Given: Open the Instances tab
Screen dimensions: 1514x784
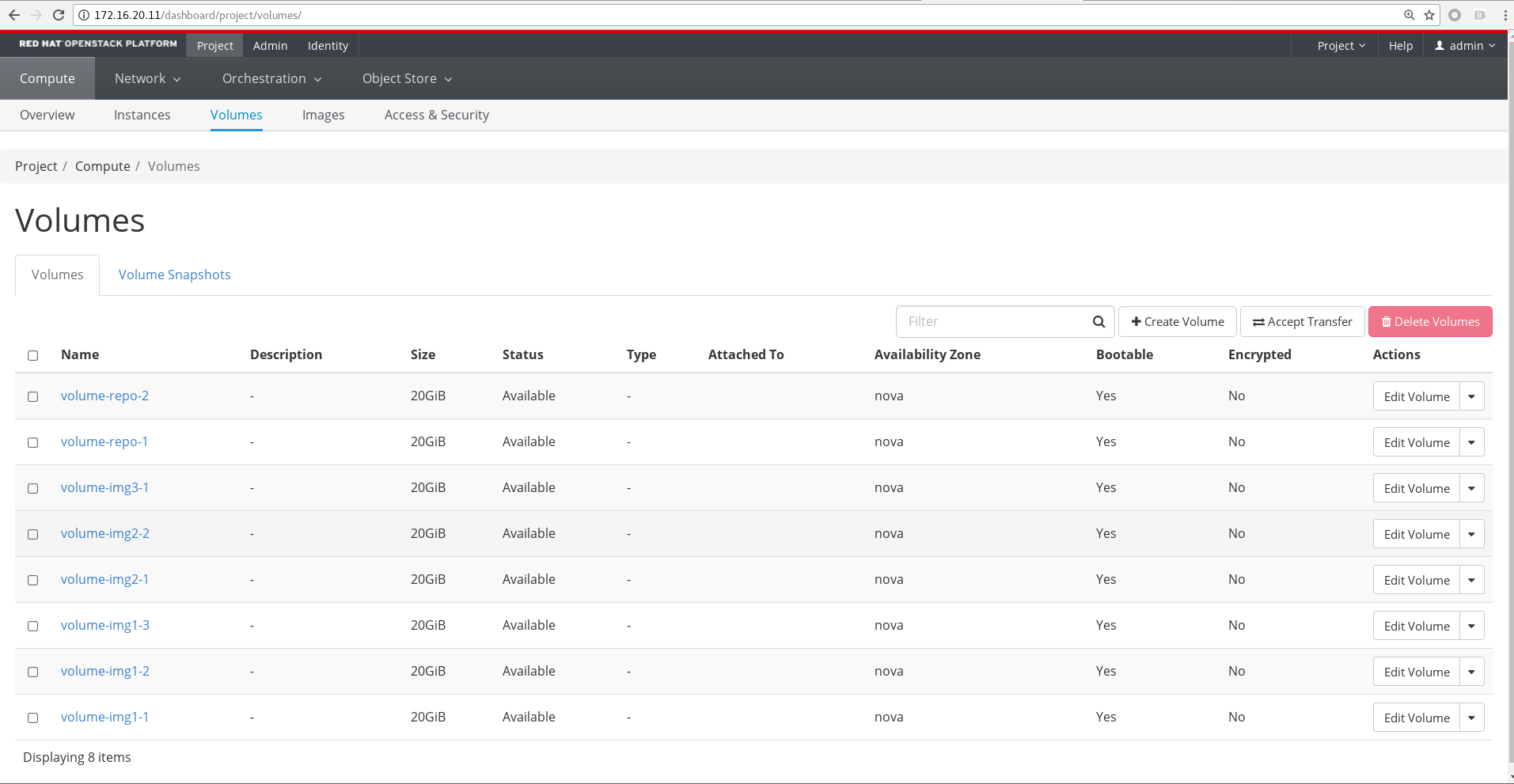Looking at the screenshot, I should [x=142, y=115].
